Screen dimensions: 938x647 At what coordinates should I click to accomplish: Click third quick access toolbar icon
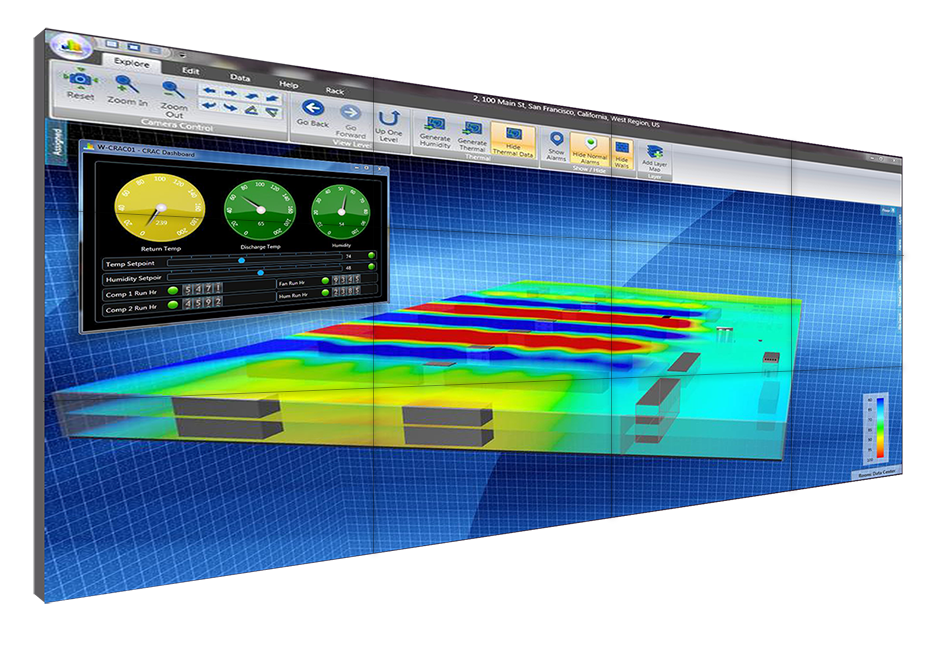[x=155, y=50]
